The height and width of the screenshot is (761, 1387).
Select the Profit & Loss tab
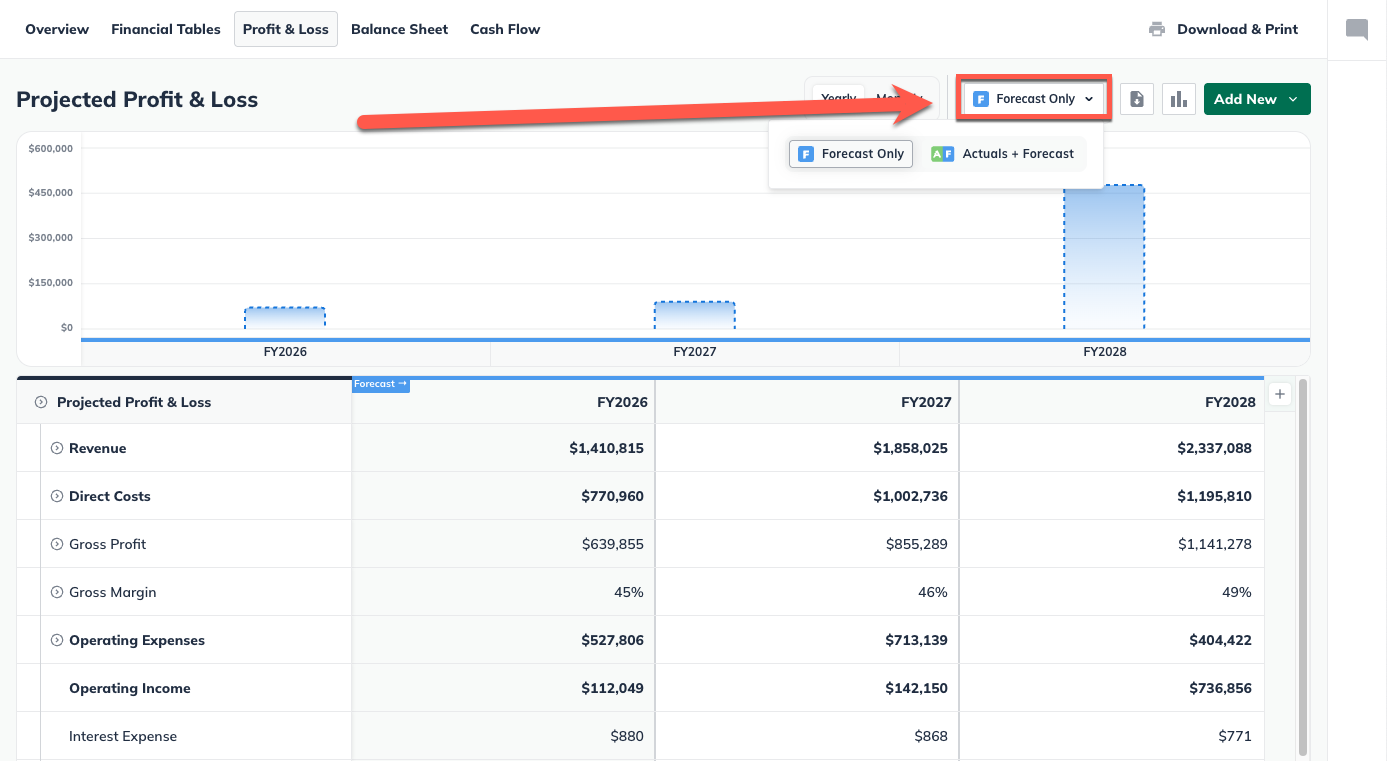[286, 29]
